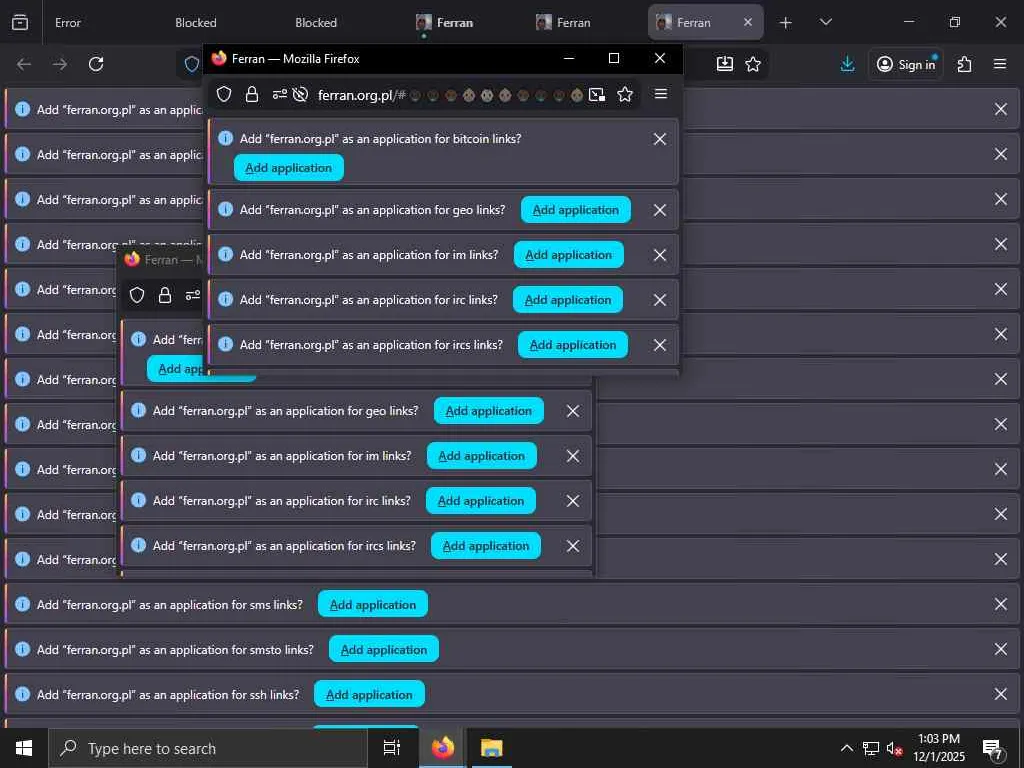Open the Extensions puzzle icon
The image size is (1024, 768).
click(x=965, y=64)
